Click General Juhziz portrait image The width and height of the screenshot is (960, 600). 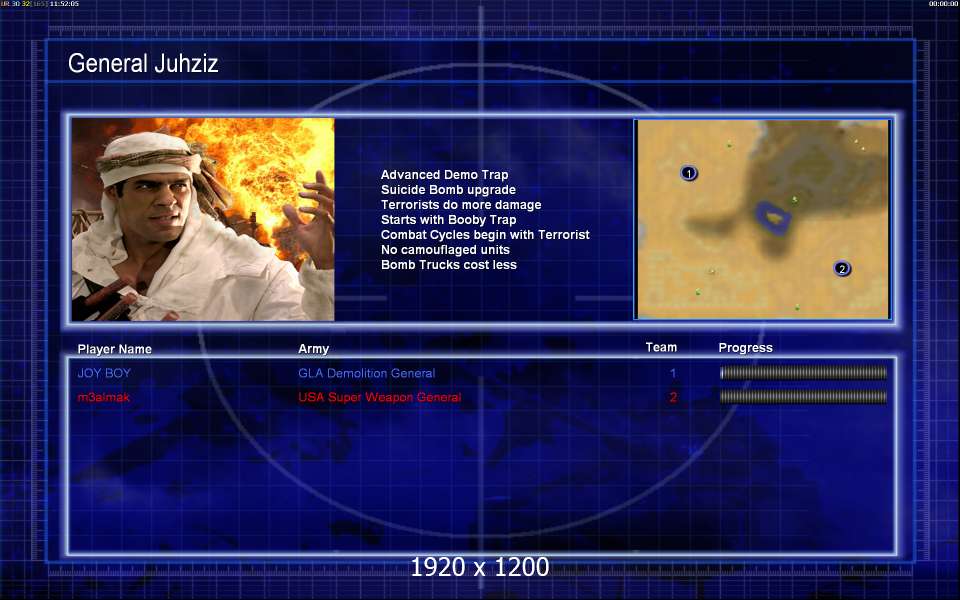203,219
